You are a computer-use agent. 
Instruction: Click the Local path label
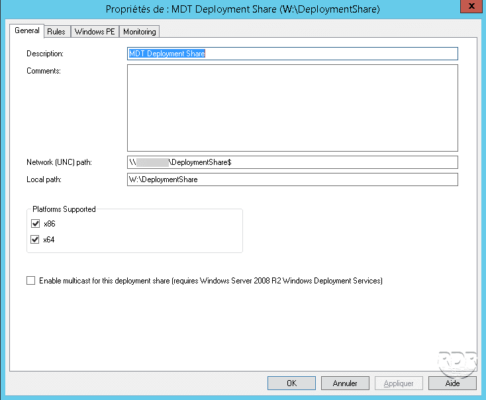pos(44,180)
